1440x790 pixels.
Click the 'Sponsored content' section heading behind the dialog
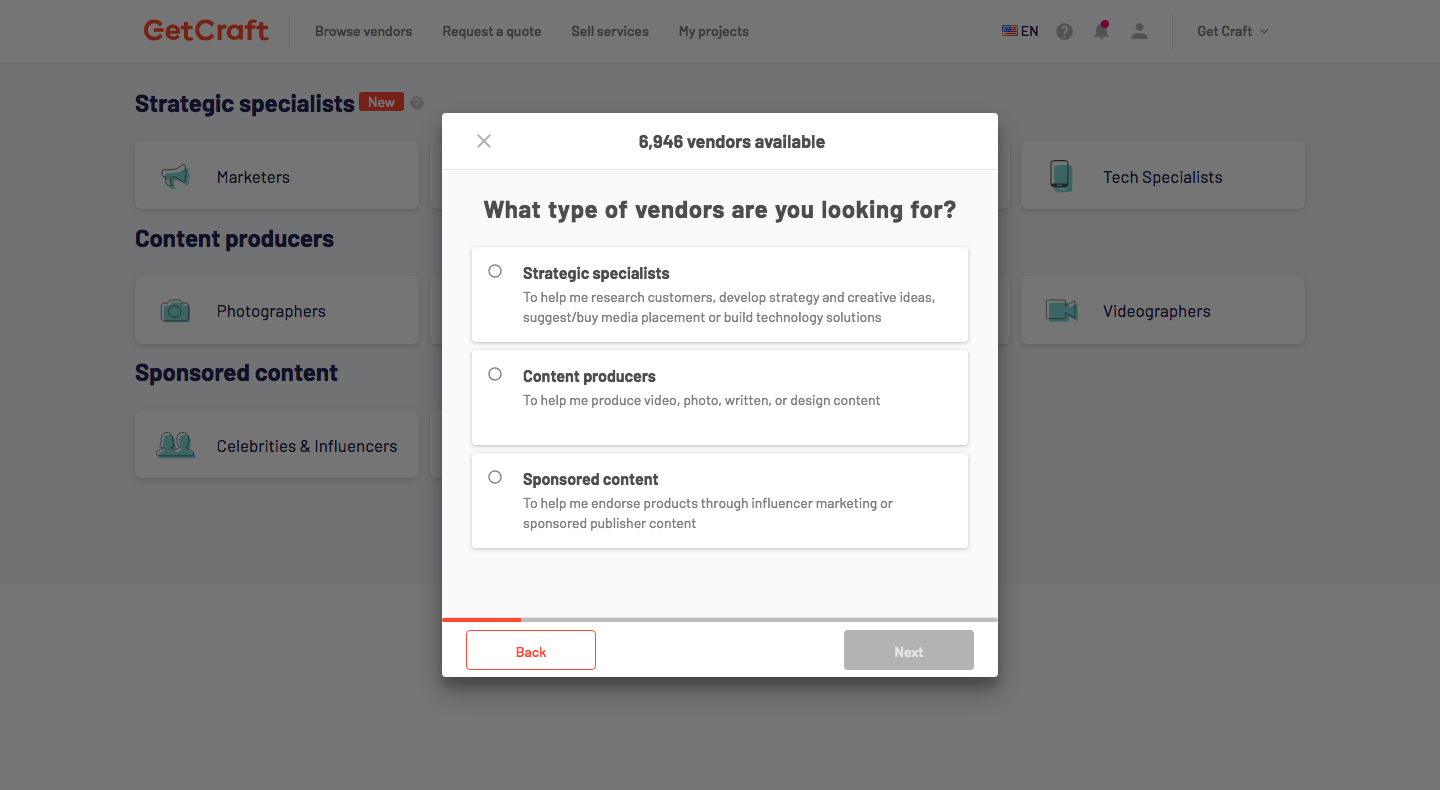tap(236, 373)
